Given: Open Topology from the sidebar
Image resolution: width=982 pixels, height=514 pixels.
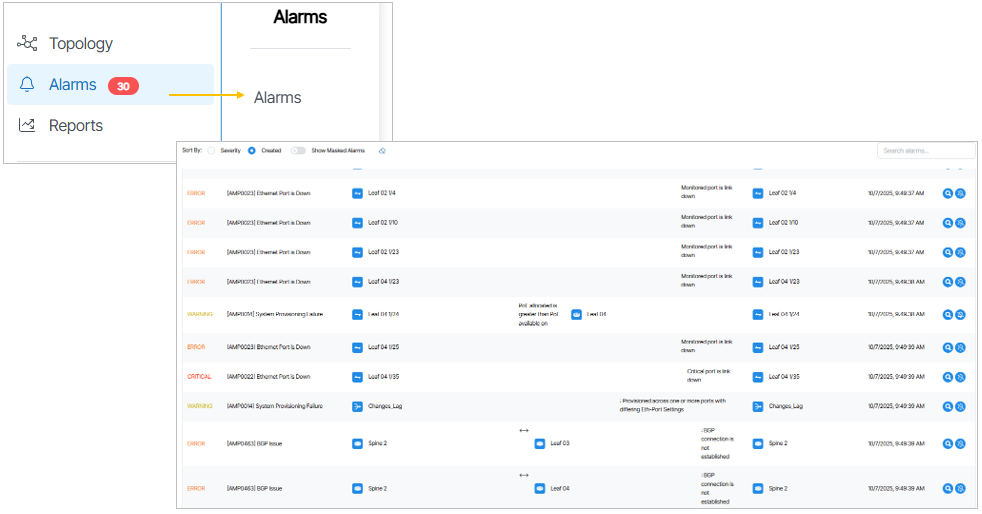Looking at the screenshot, I should point(80,44).
